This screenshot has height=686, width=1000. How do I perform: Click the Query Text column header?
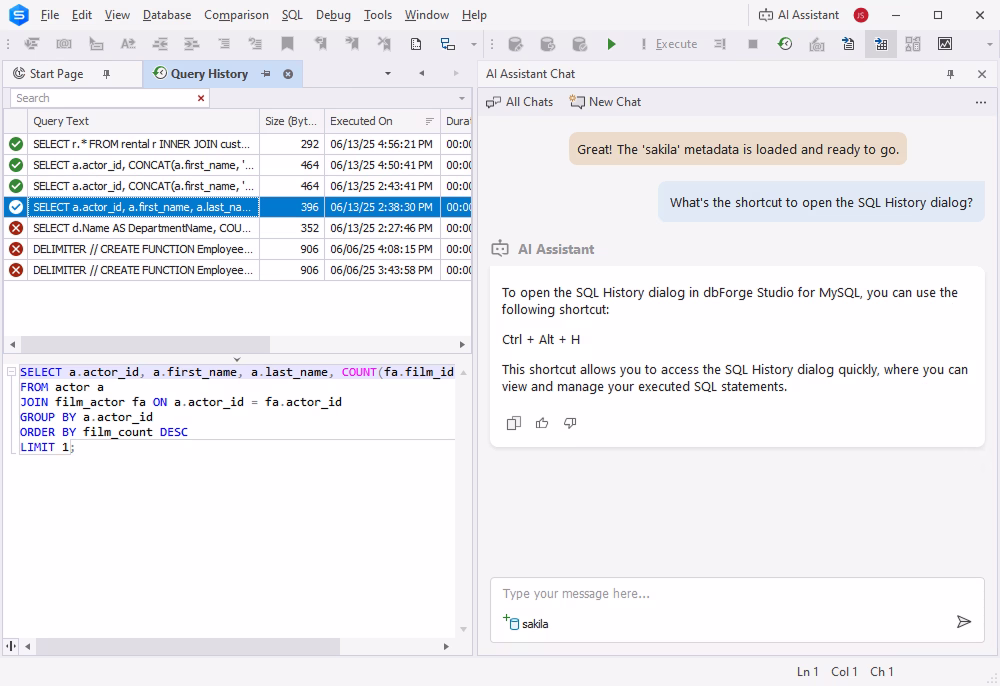(143, 121)
